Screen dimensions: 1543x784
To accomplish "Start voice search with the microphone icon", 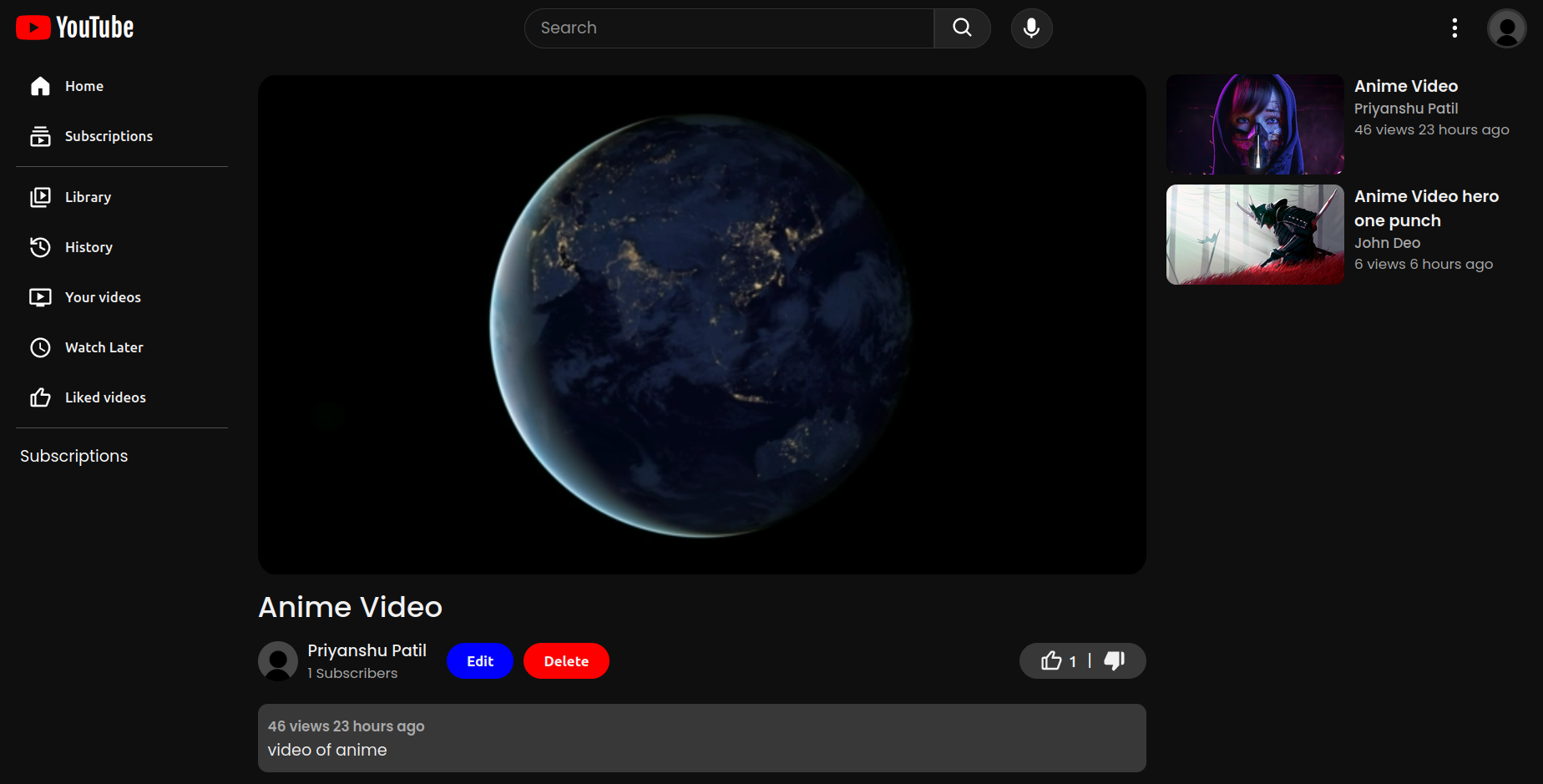I will 1031,28.
